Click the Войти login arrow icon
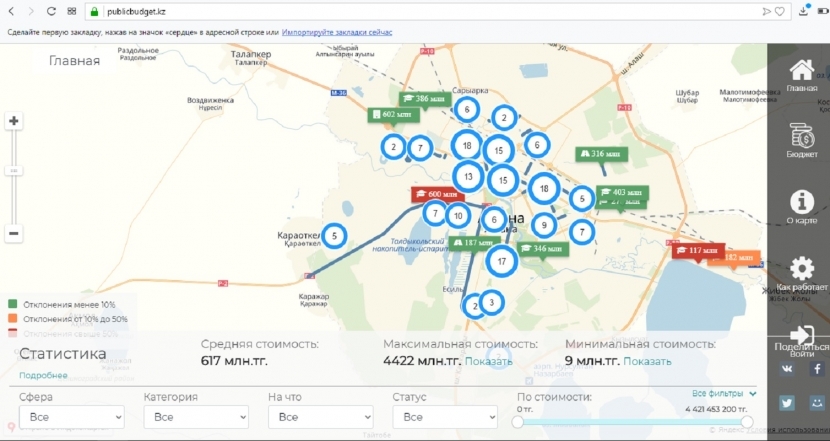 pos(801,335)
